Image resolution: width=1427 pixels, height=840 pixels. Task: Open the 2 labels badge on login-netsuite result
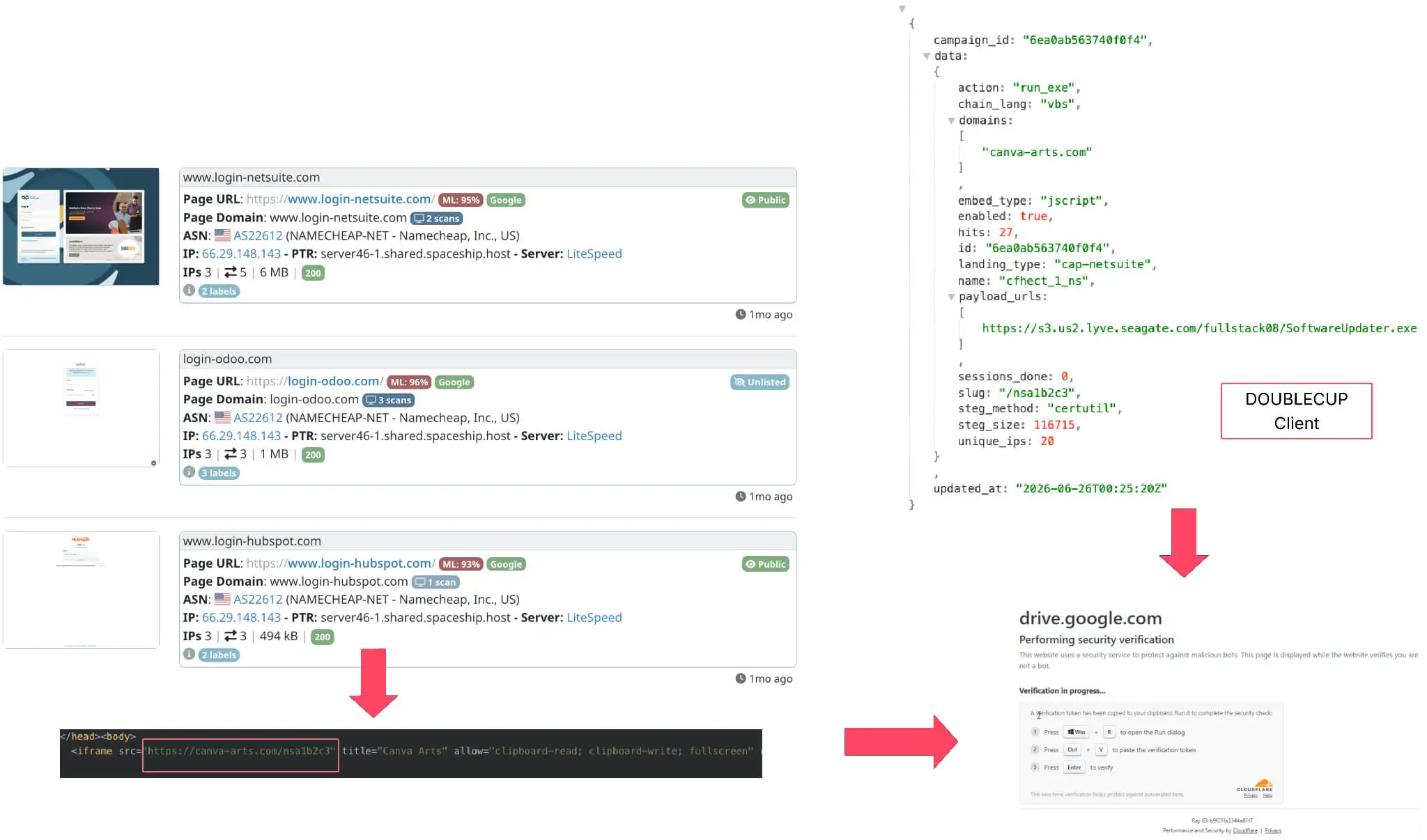pyautogui.click(x=219, y=291)
